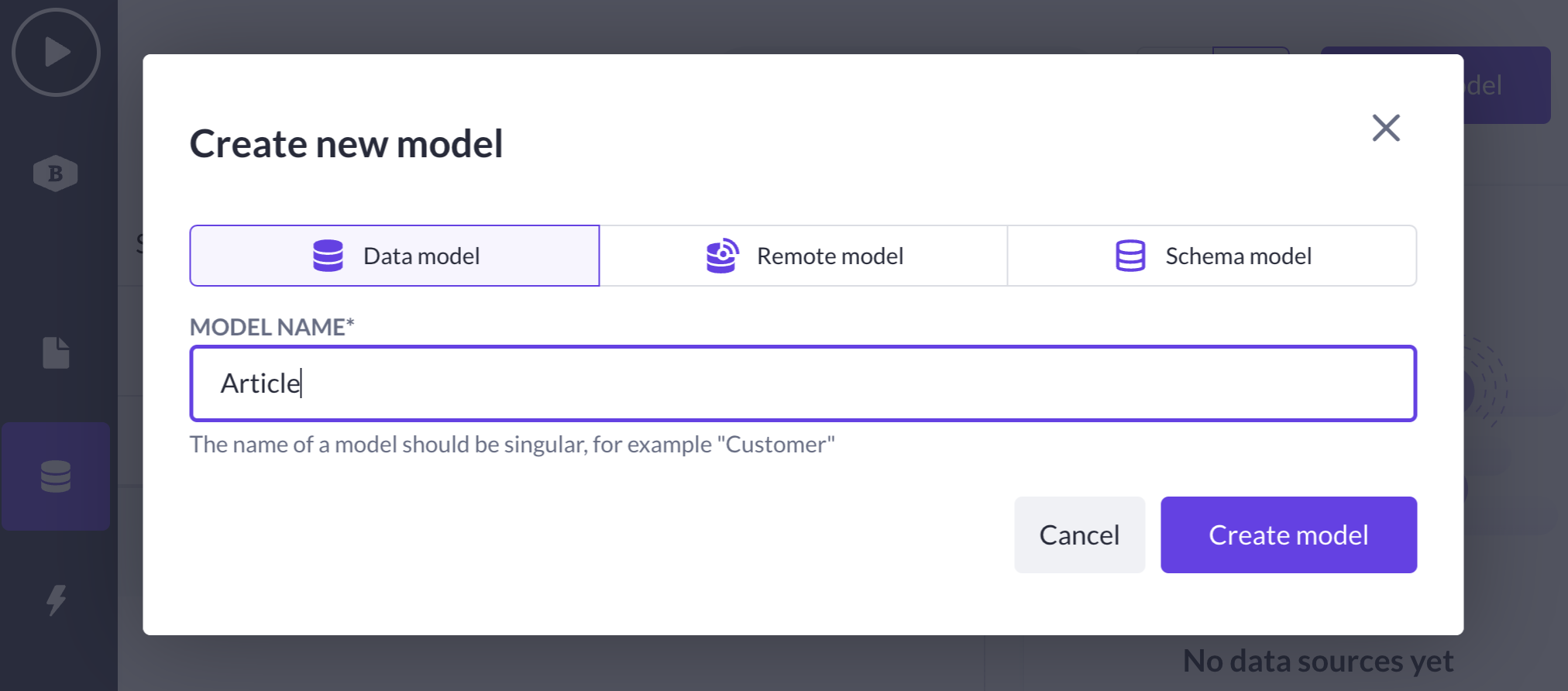The width and height of the screenshot is (1568, 691).
Task: Switch to the Remote model type
Action: click(x=803, y=256)
